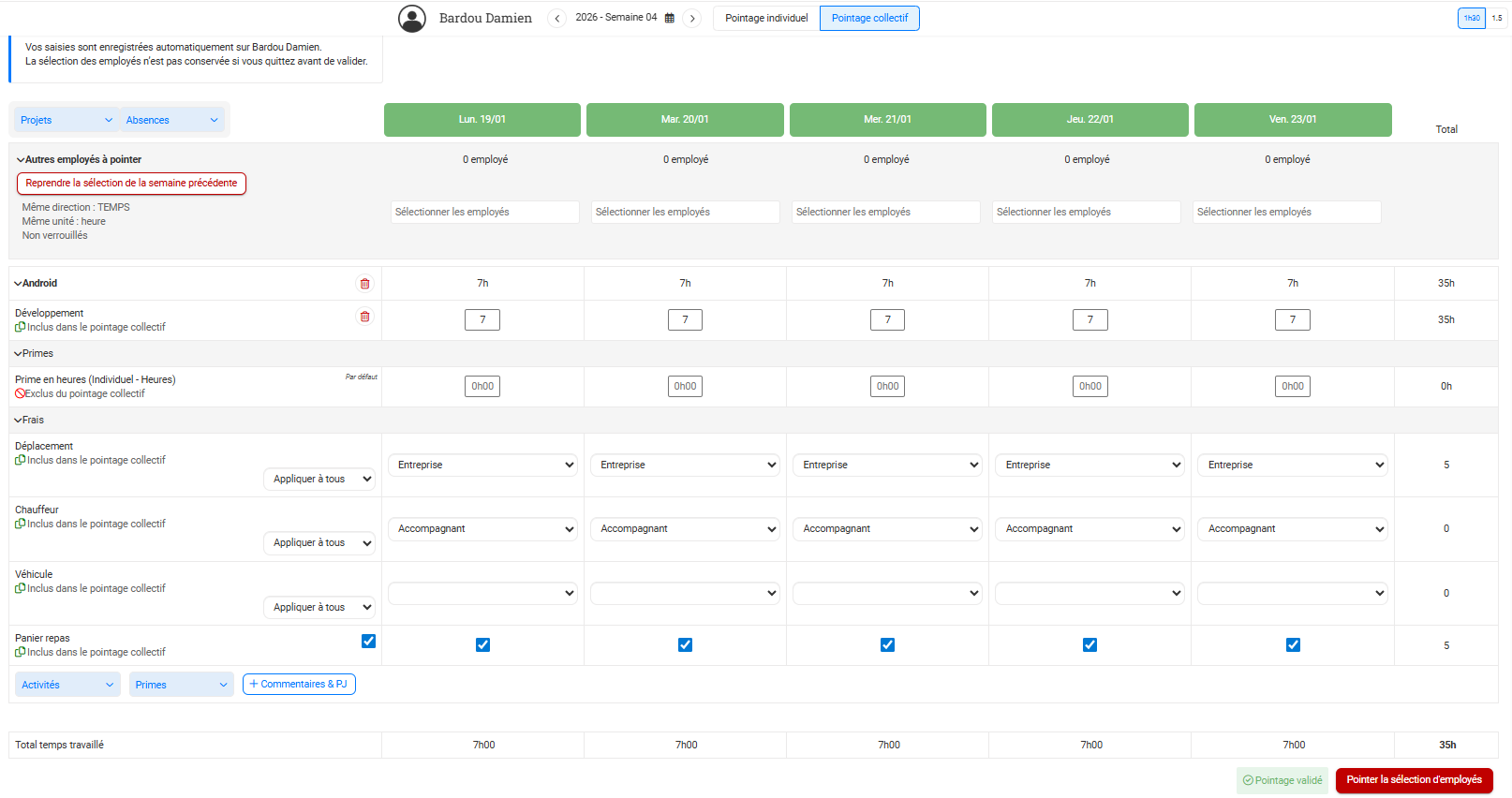Uncheck Panier repas for Lun. 19/01
The width and height of the screenshot is (1512, 798).
[483, 645]
